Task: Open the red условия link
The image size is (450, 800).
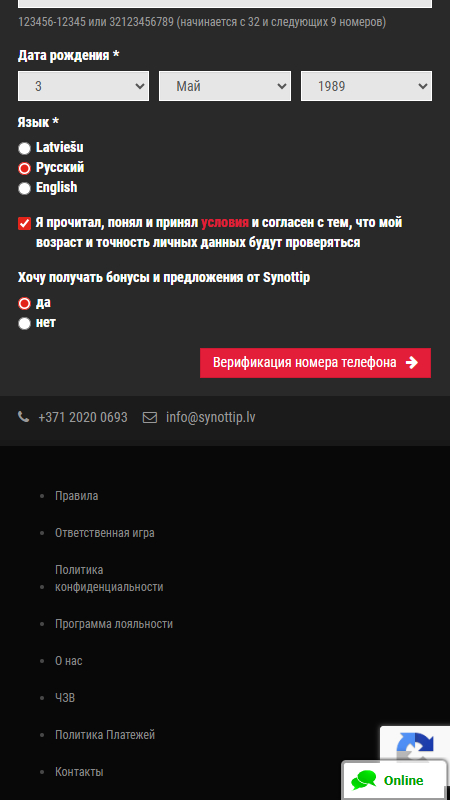Action: pyautogui.click(x=225, y=222)
